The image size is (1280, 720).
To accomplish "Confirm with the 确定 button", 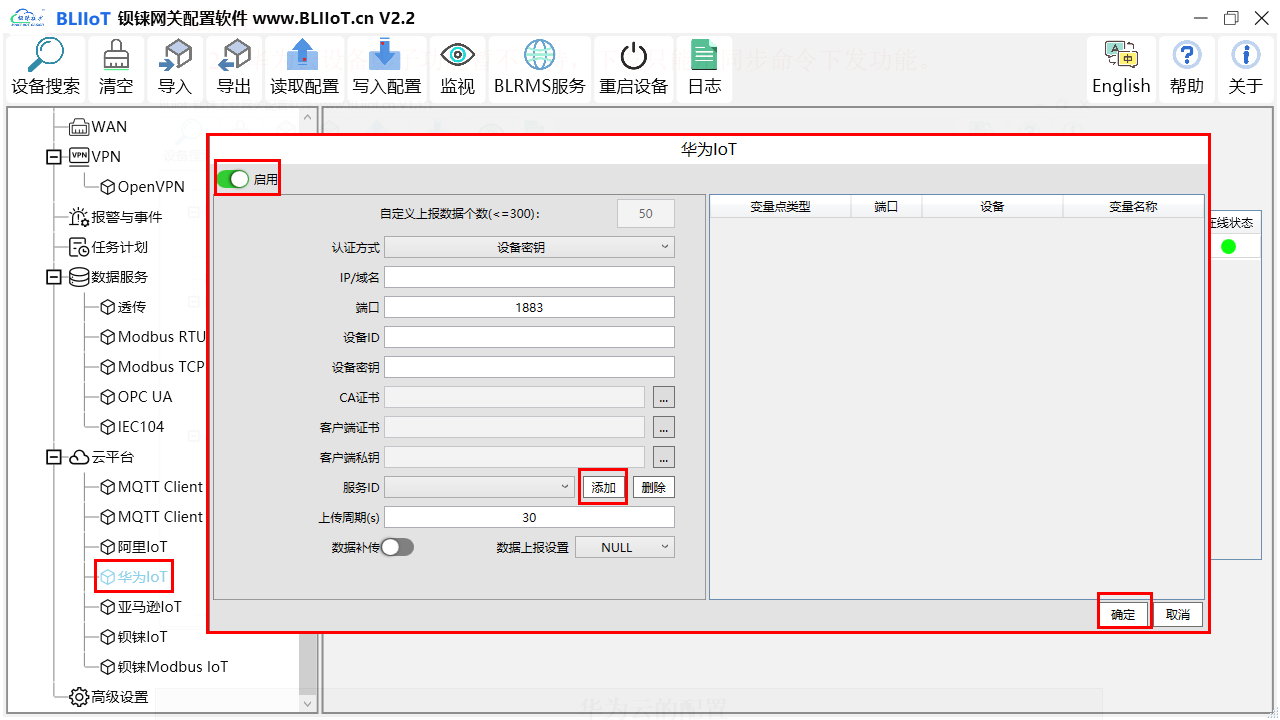I will coord(1124,614).
